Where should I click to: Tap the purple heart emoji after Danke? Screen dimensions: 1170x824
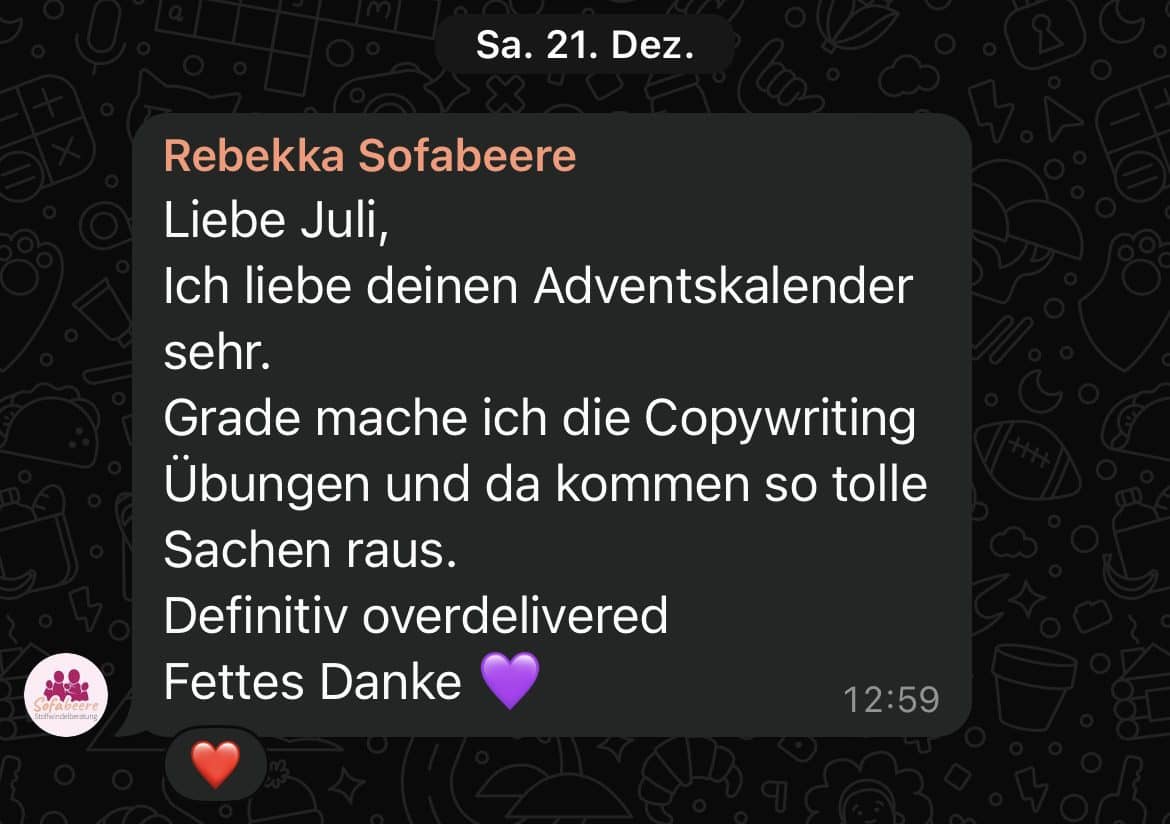(x=510, y=679)
